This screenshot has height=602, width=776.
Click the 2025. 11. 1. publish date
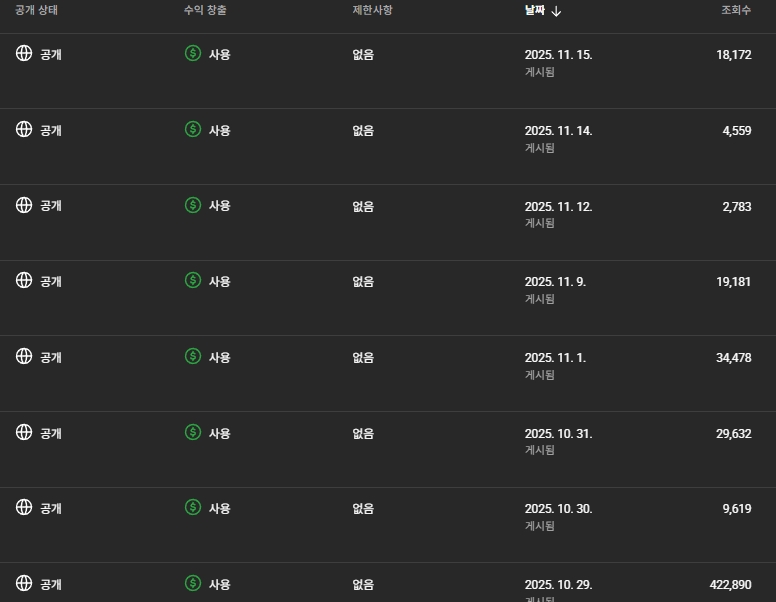555,357
